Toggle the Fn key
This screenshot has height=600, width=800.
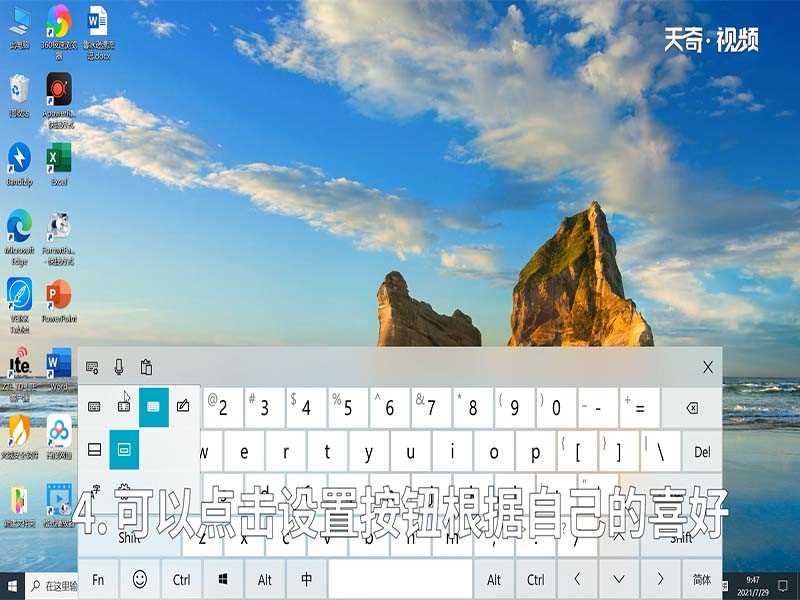tap(98, 579)
